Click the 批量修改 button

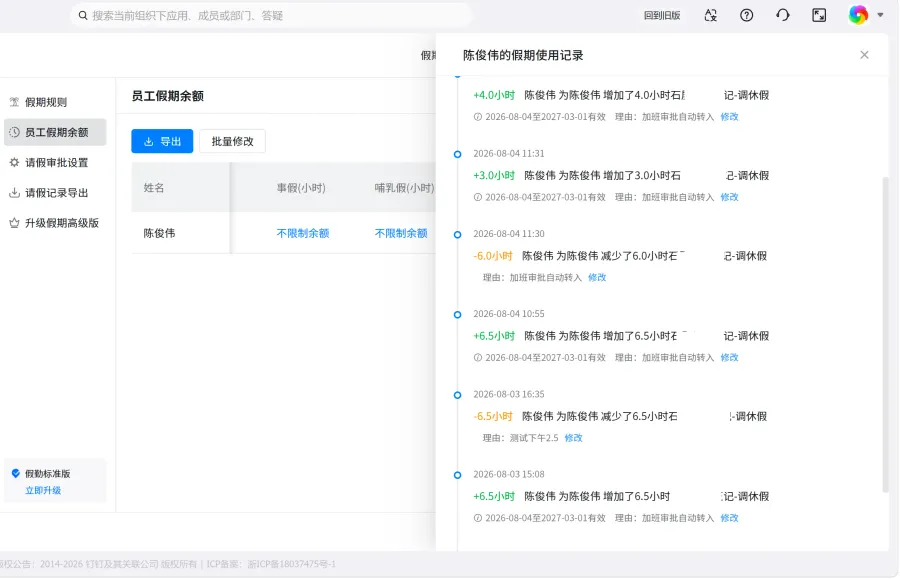click(232, 141)
